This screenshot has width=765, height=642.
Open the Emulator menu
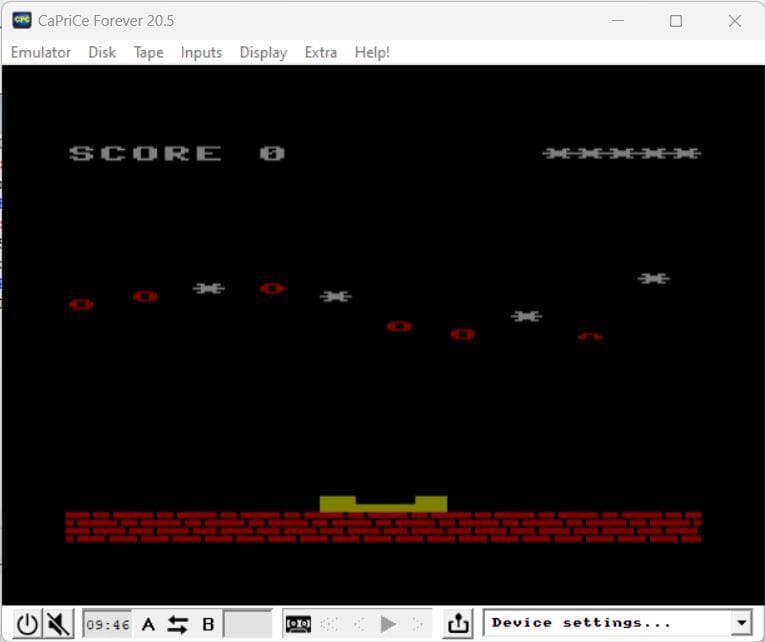coord(41,52)
